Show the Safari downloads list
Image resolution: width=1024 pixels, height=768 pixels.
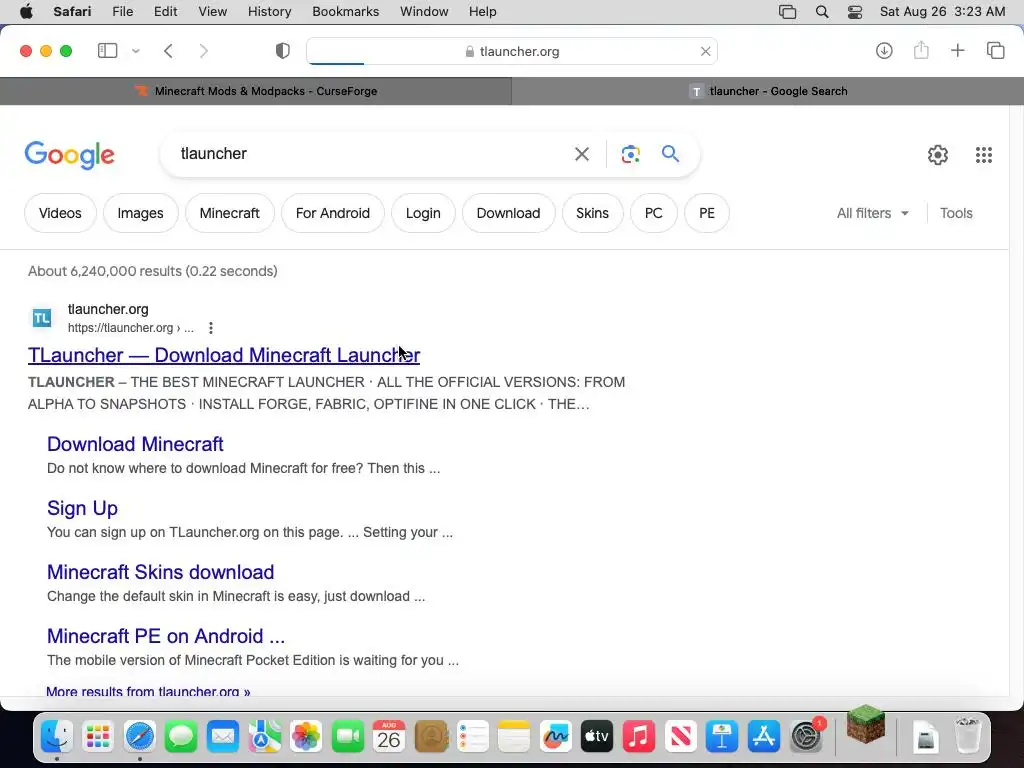[884, 51]
